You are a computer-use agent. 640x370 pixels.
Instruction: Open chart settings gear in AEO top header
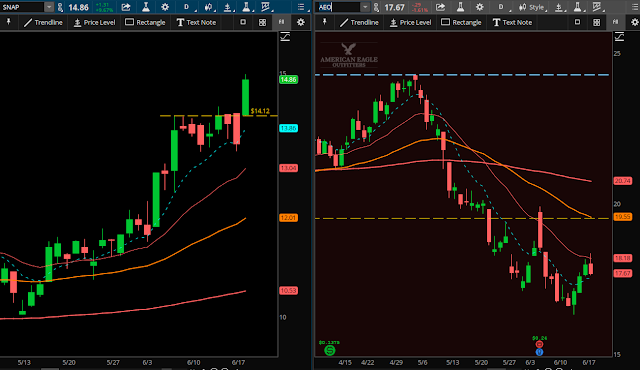(480, 7)
